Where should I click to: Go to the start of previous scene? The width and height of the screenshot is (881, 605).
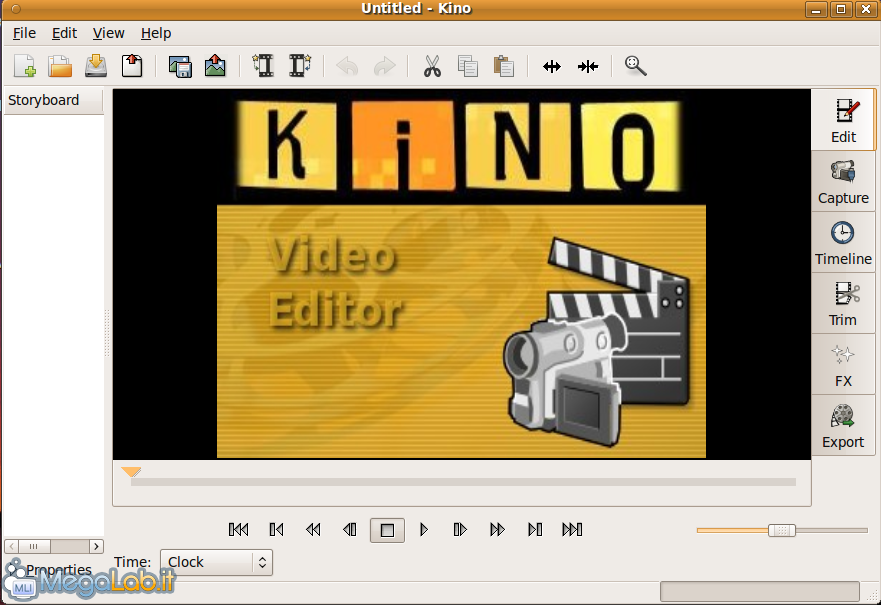(276, 530)
